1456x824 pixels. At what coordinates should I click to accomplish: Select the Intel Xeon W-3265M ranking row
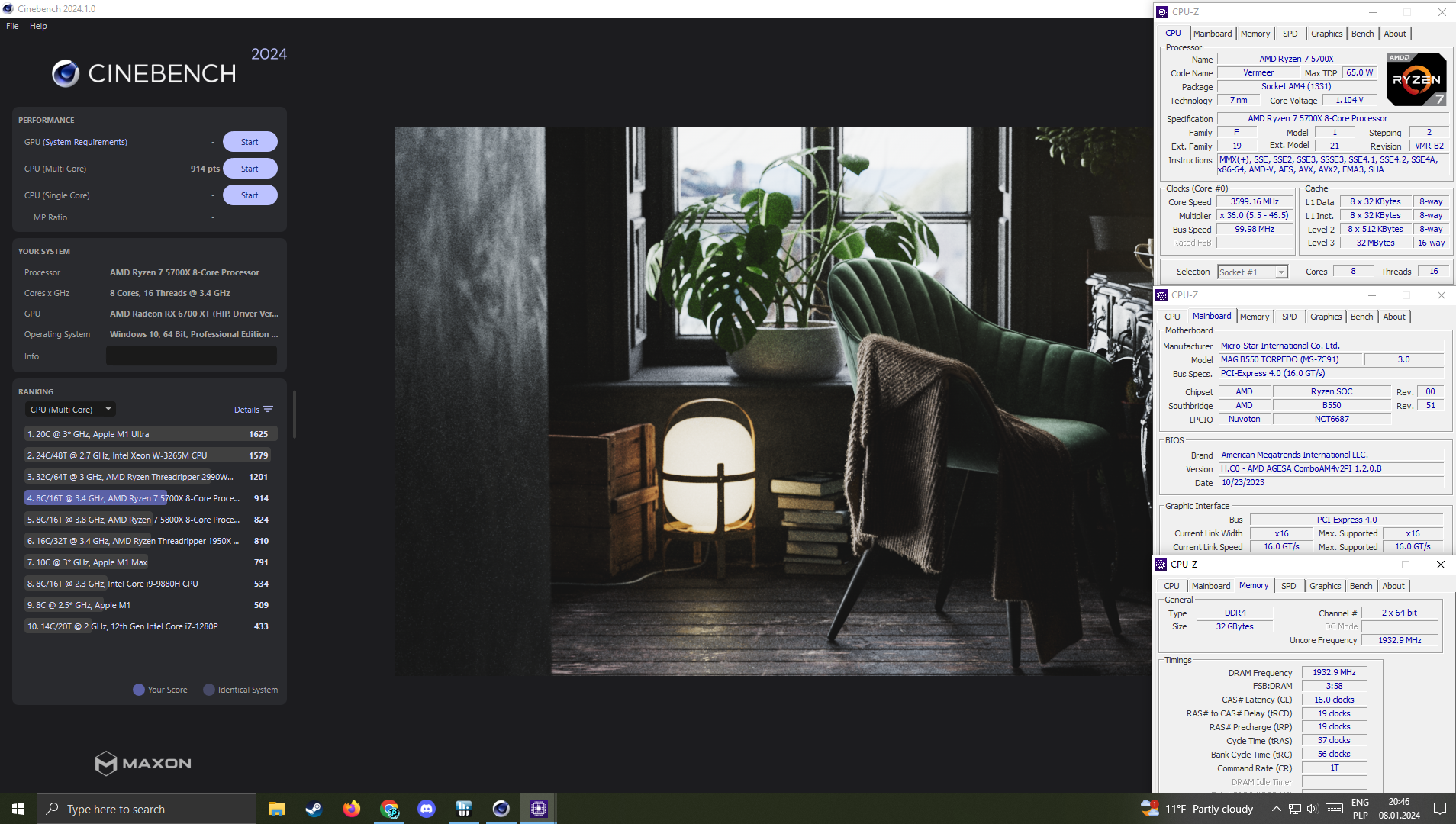(150, 455)
